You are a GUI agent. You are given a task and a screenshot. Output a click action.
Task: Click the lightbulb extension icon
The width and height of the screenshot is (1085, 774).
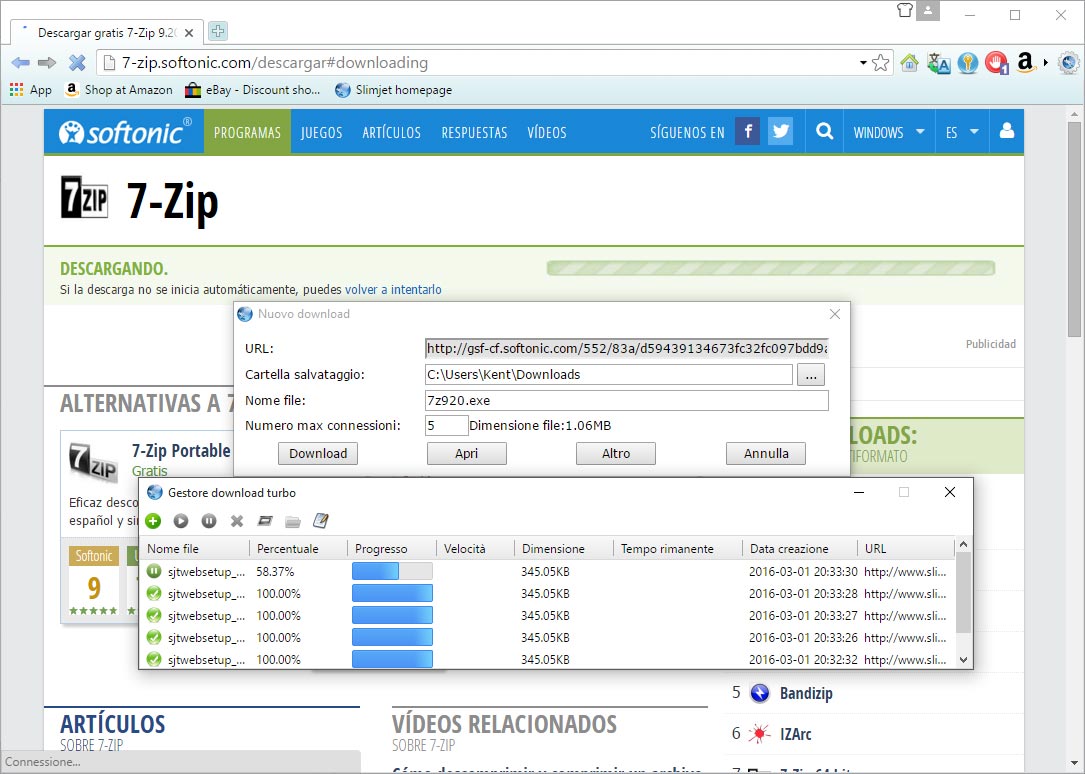coord(967,63)
